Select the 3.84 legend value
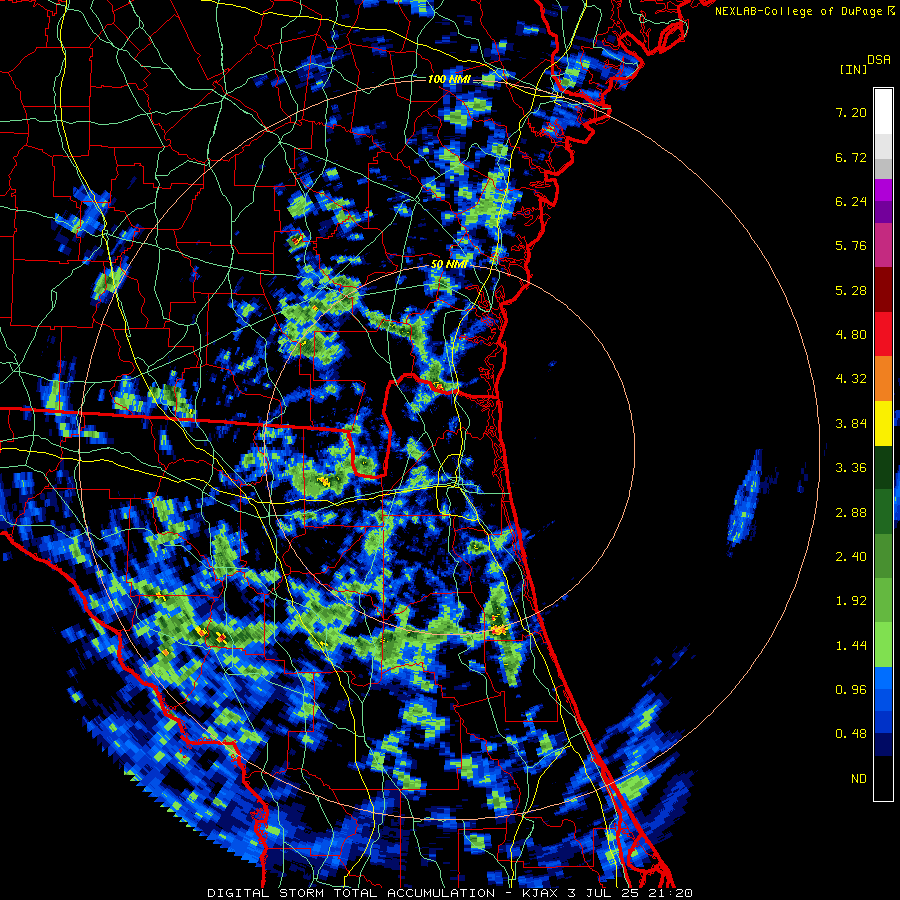The width and height of the screenshot is (900, 900). [x=851, y=424]
